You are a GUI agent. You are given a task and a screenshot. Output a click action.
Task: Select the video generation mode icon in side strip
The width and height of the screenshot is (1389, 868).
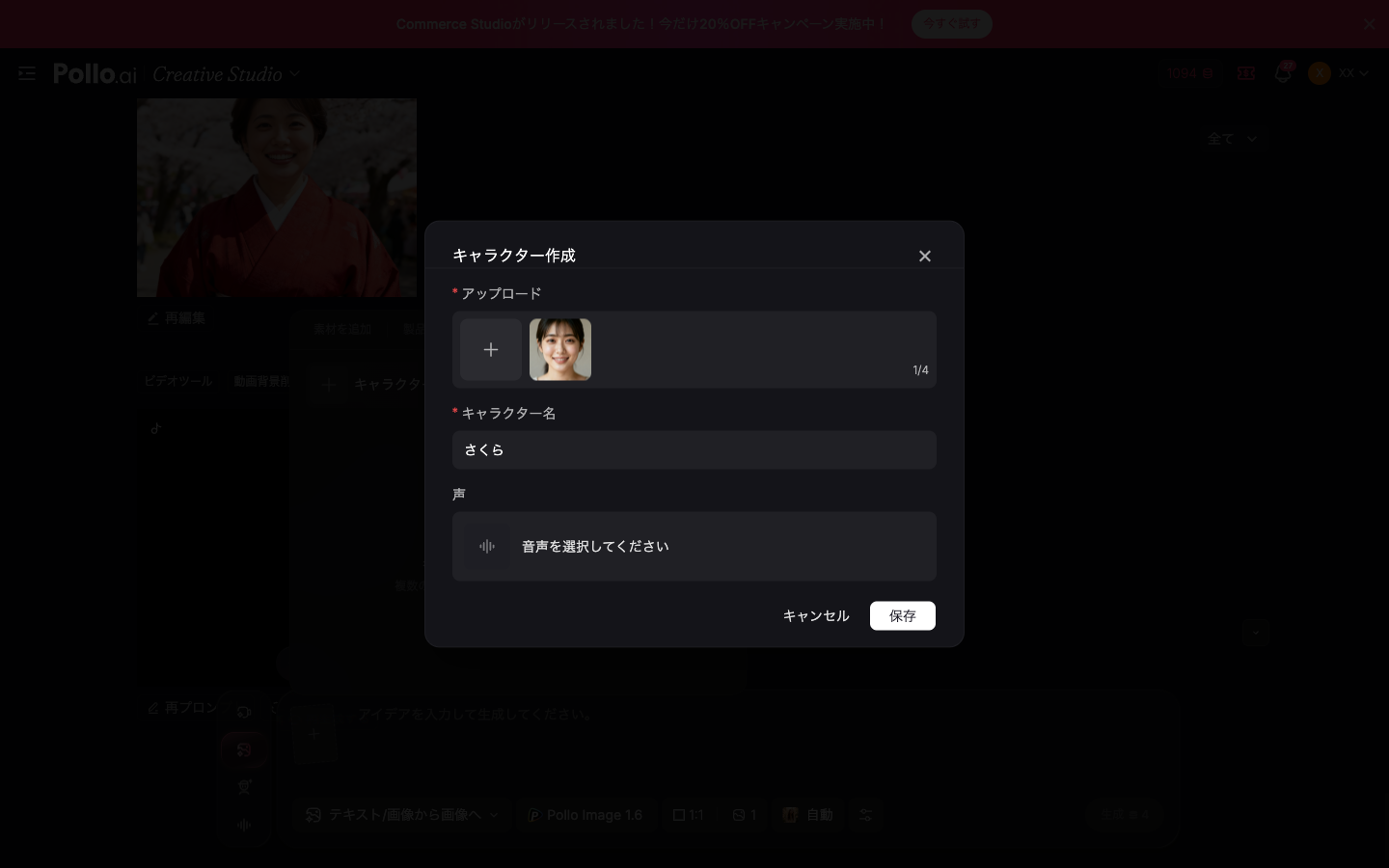[x=244, y=713]
